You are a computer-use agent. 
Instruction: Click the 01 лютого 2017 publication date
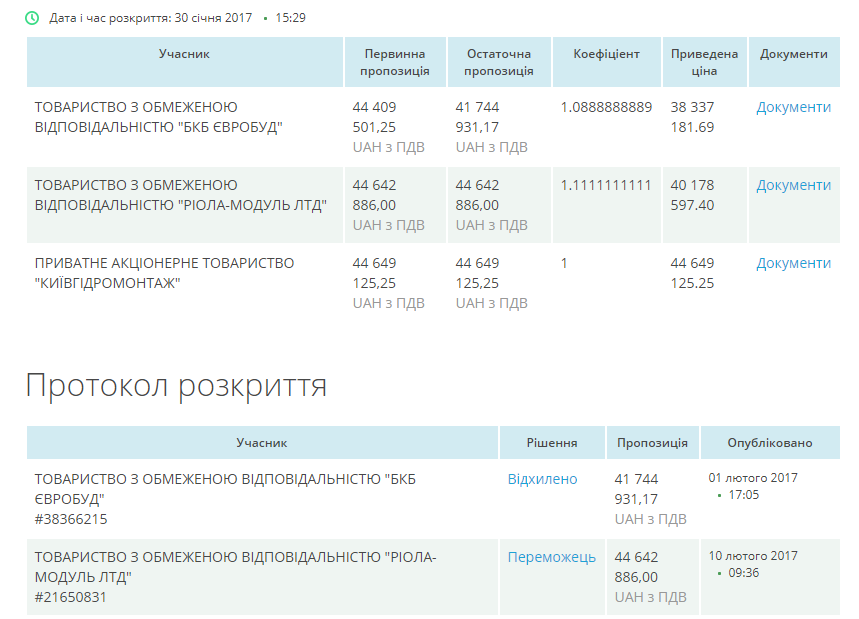pyautogui.click(x=753, y=478)
